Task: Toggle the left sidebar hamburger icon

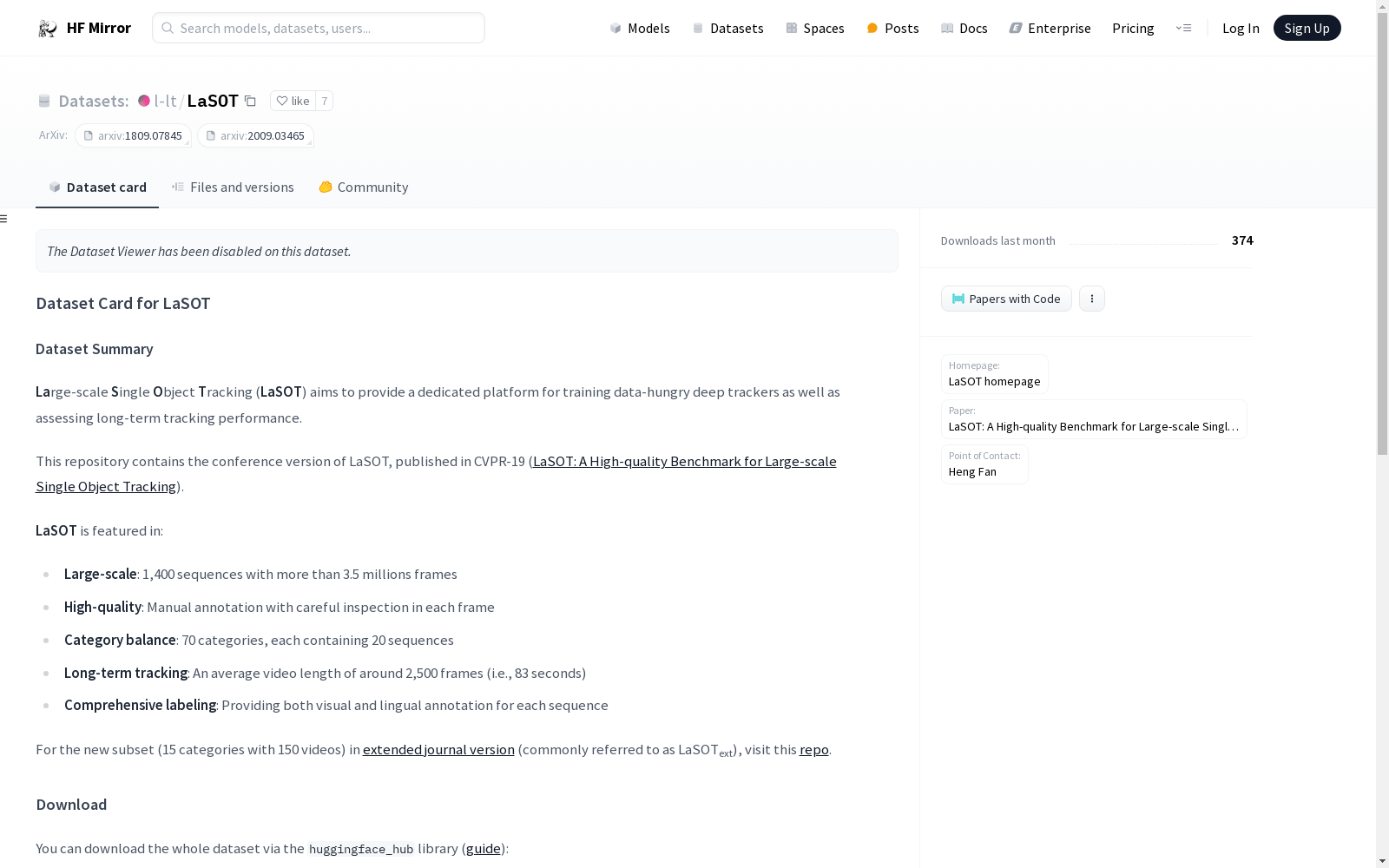Action: 3,219
